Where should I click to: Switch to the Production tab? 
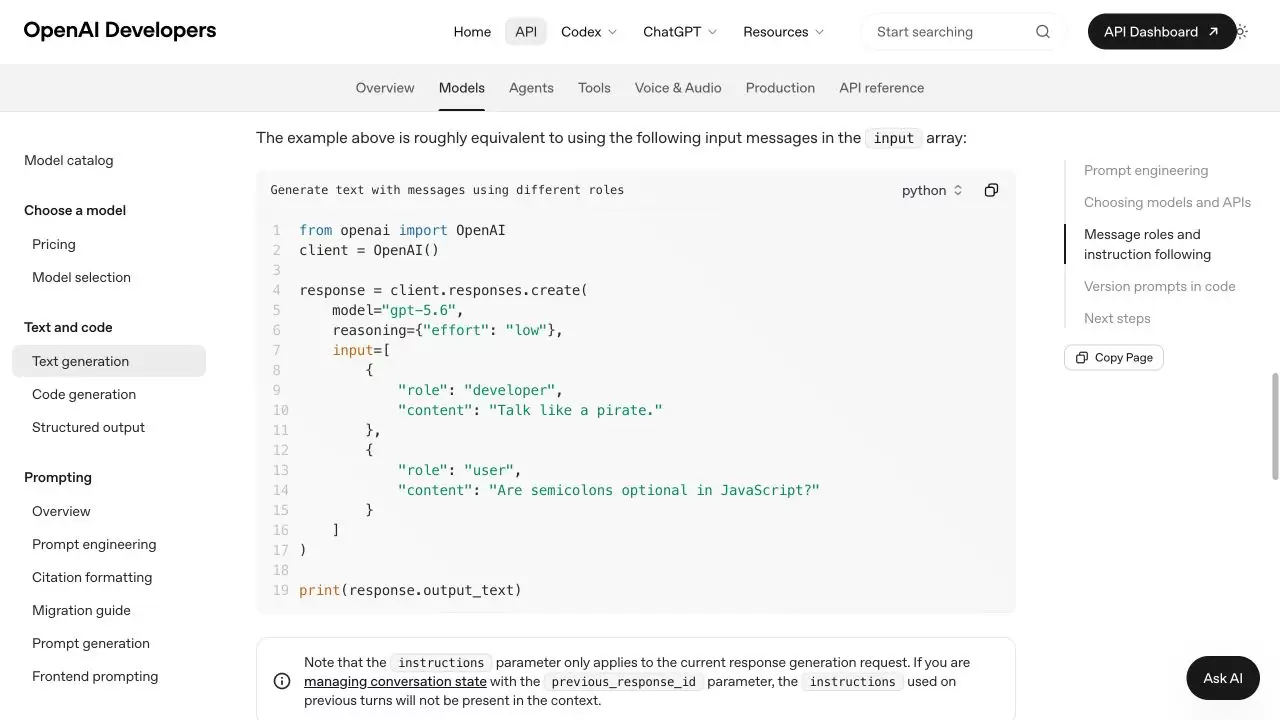780,88
